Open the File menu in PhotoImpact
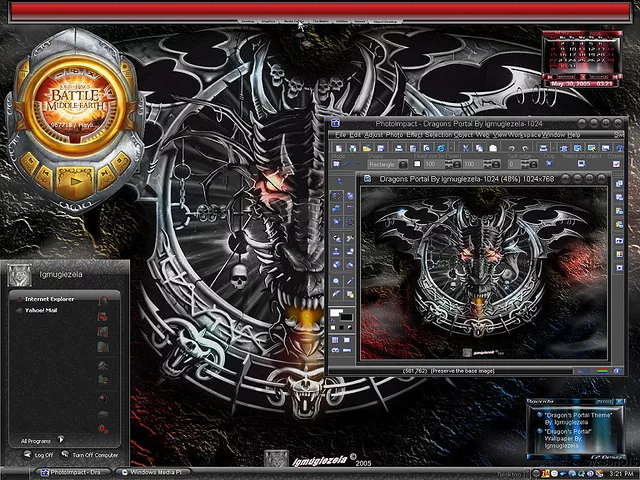Viewport: 640px width, 480px height. (340, 134)
